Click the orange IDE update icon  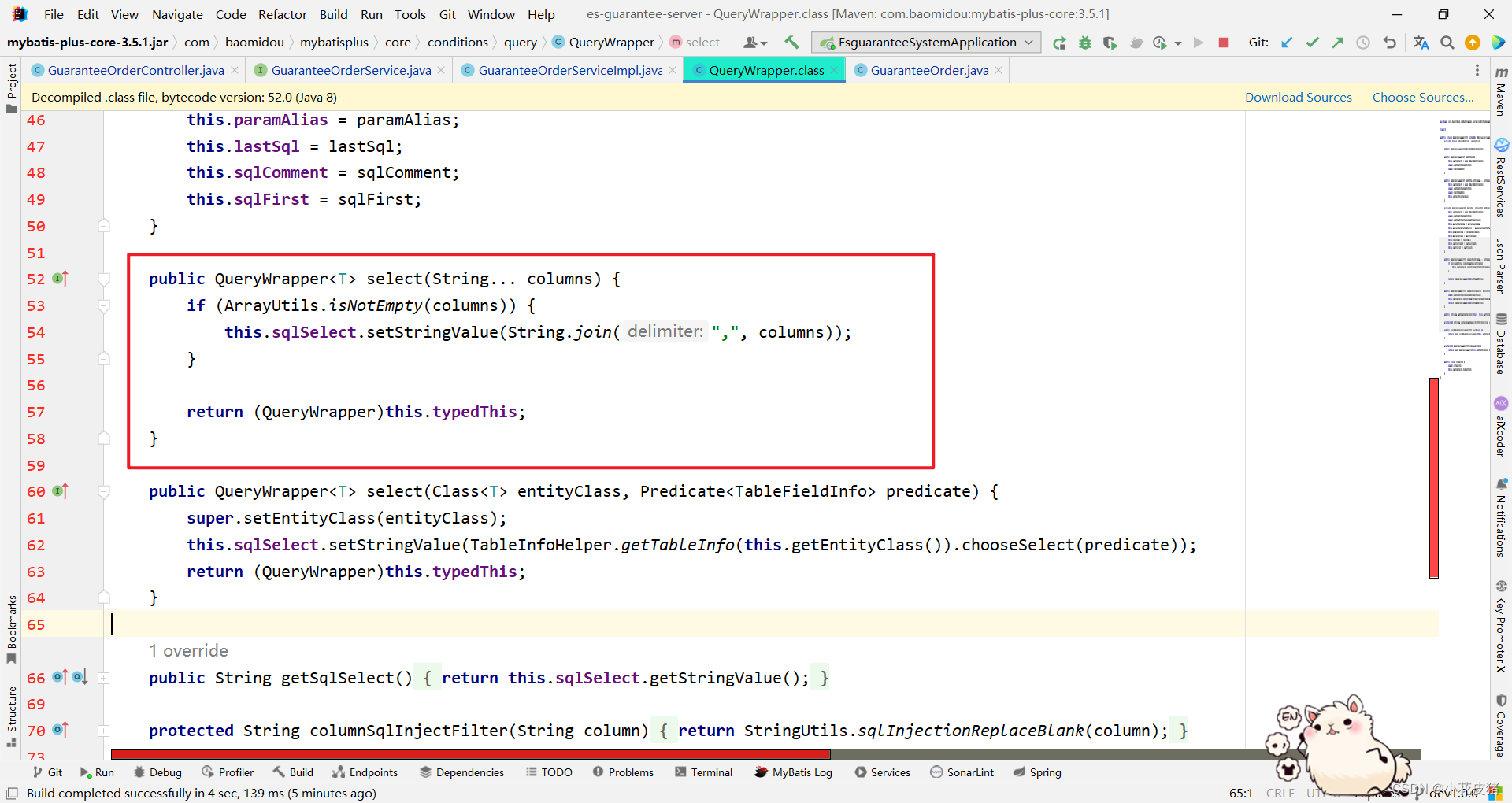coord(1473,43)
